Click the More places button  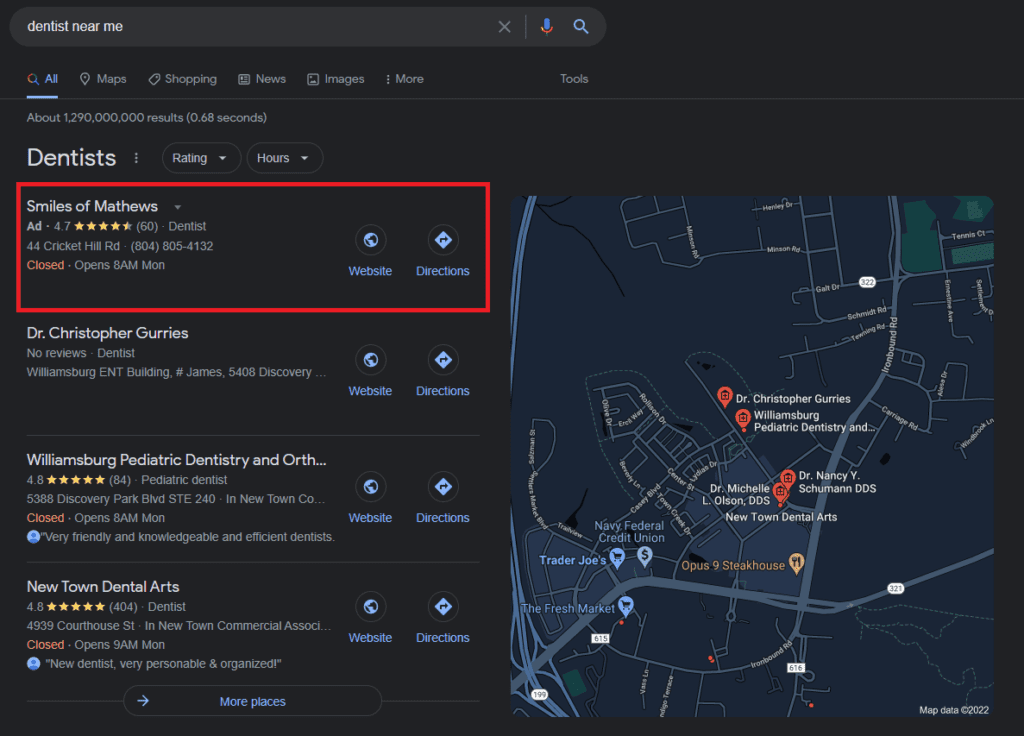pos(253,701)
